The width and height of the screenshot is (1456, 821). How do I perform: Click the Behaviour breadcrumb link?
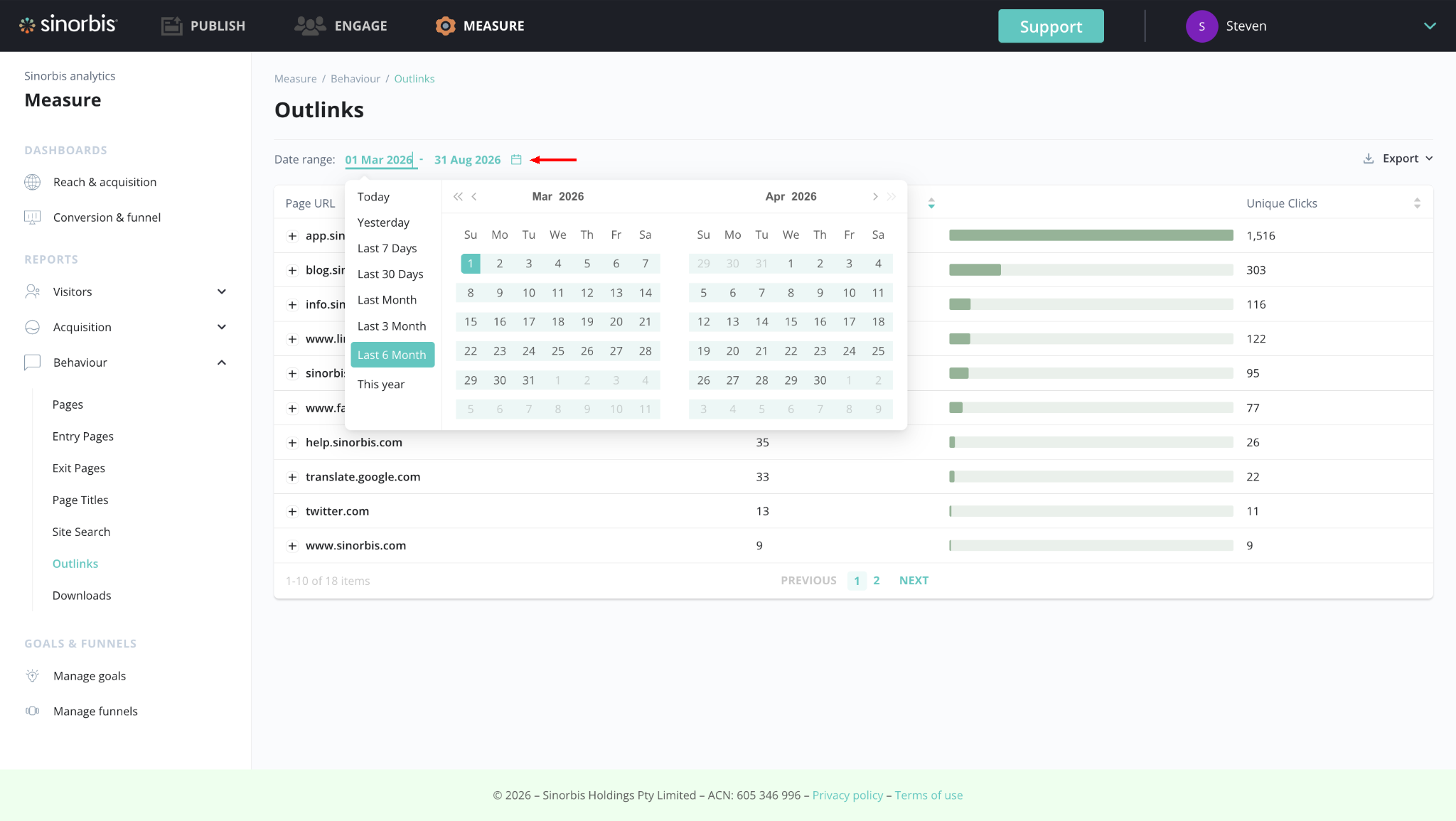click(x=355, y=79)
